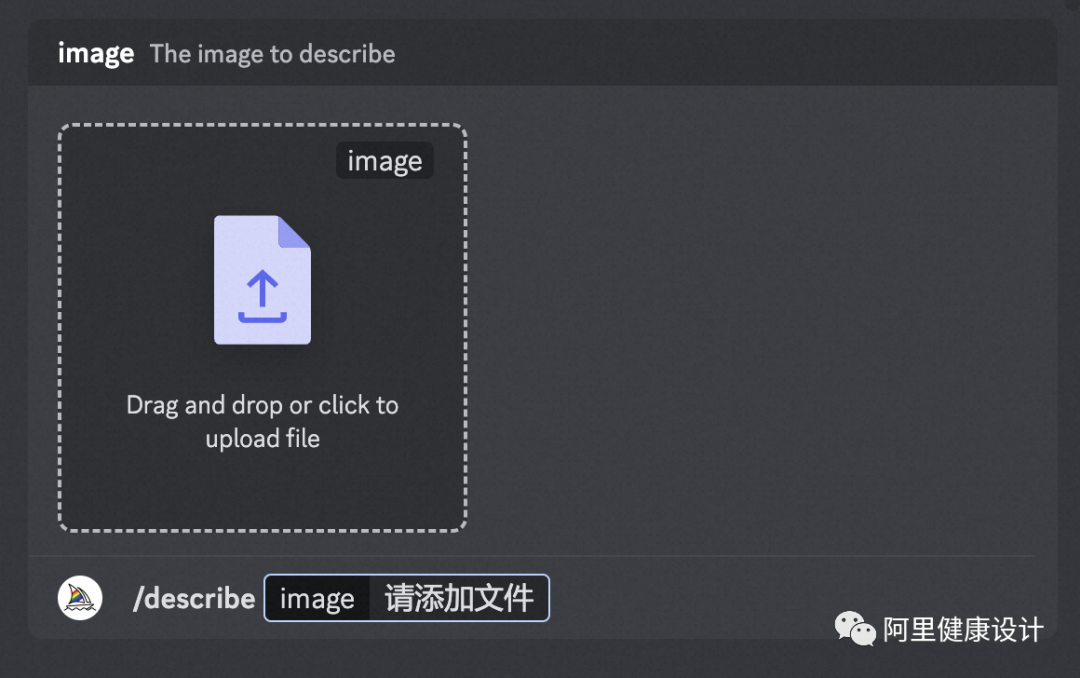Select the image tag inside the drop zone
The height and width of the screenshot is (678, 1080).
[384, 161]
